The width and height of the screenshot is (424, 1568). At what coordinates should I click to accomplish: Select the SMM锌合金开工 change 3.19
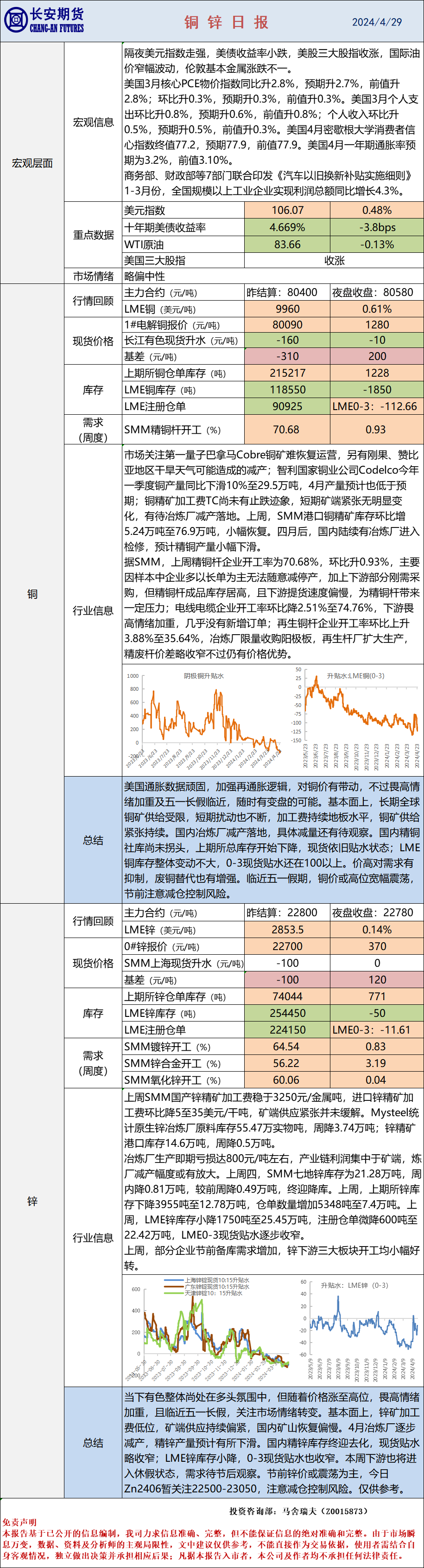(377, 1063)
